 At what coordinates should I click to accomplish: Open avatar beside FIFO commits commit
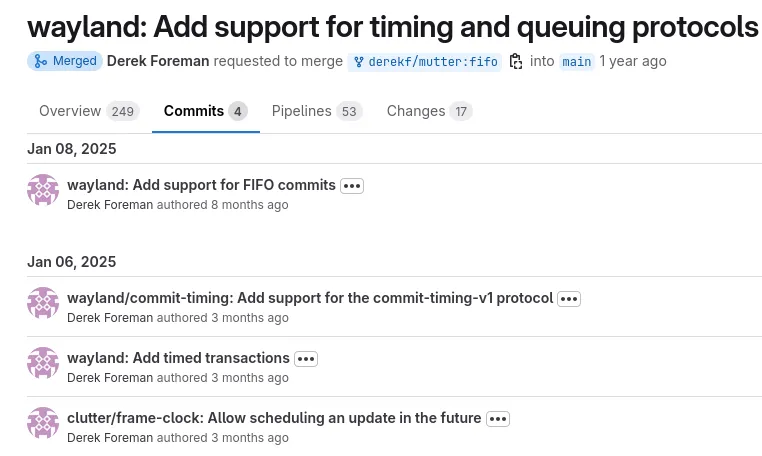tap(43, 190)
